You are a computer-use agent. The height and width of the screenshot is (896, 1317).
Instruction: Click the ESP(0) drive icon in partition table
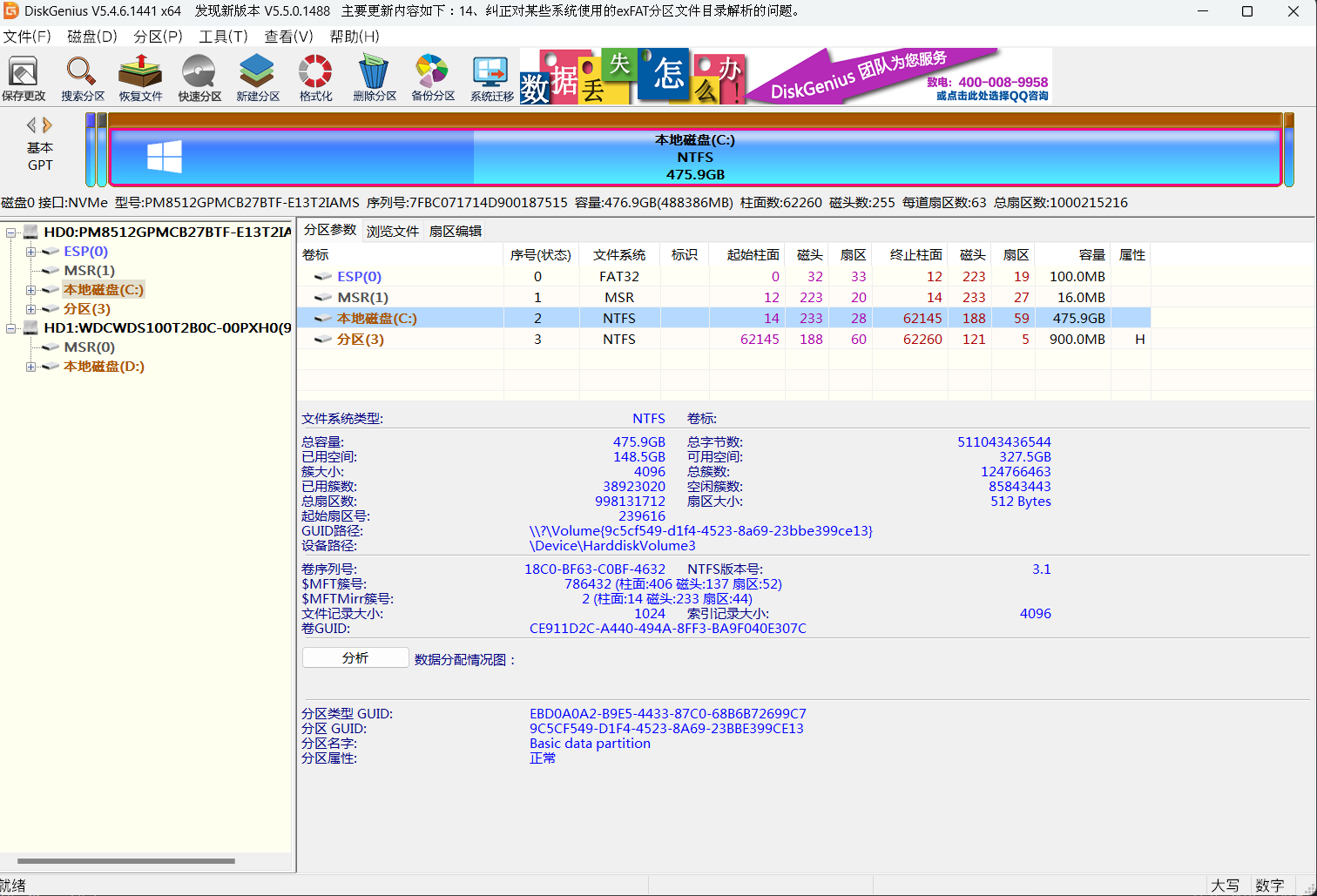point(323,277)
